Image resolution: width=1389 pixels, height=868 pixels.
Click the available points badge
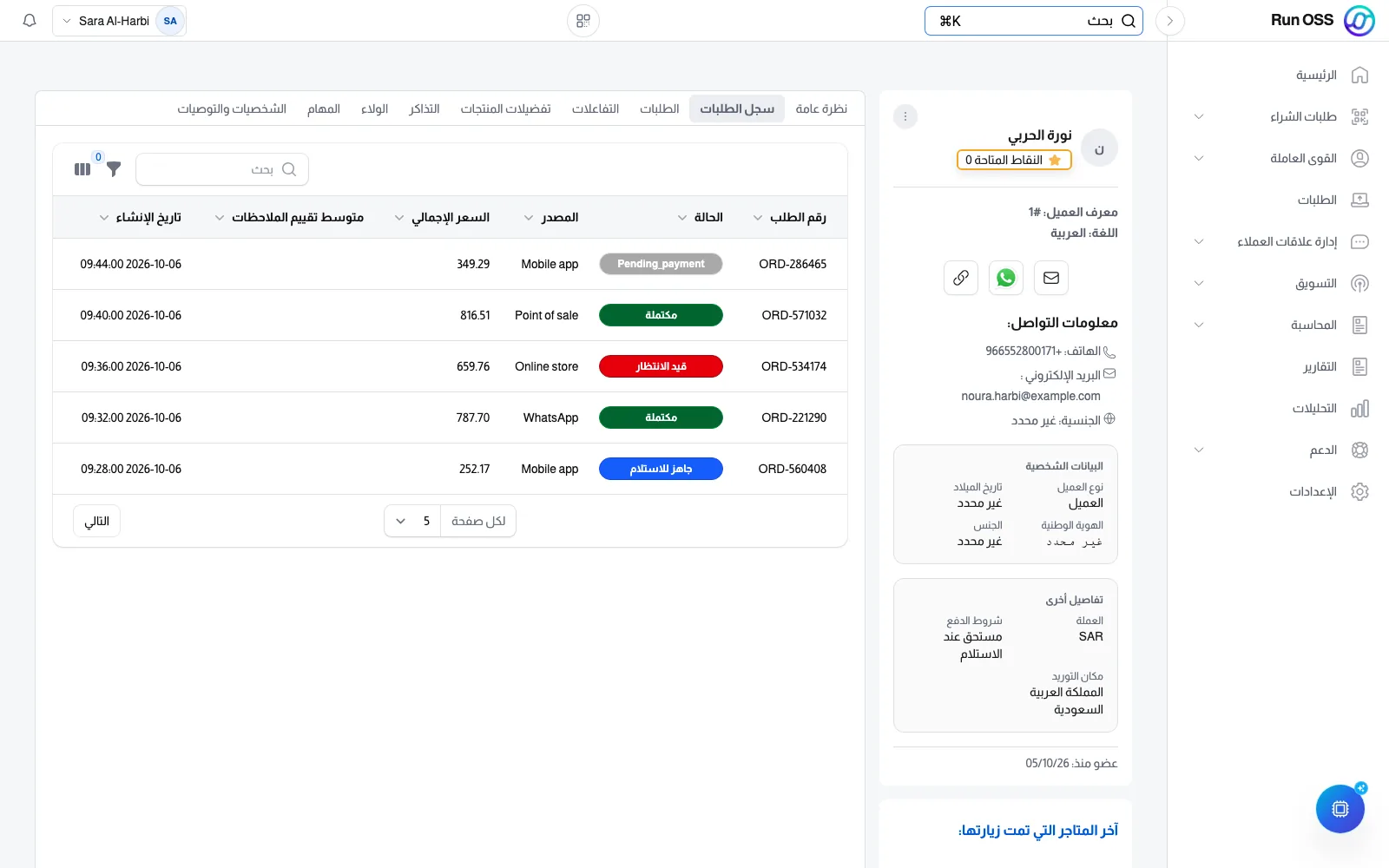[x=1014, y=160]
